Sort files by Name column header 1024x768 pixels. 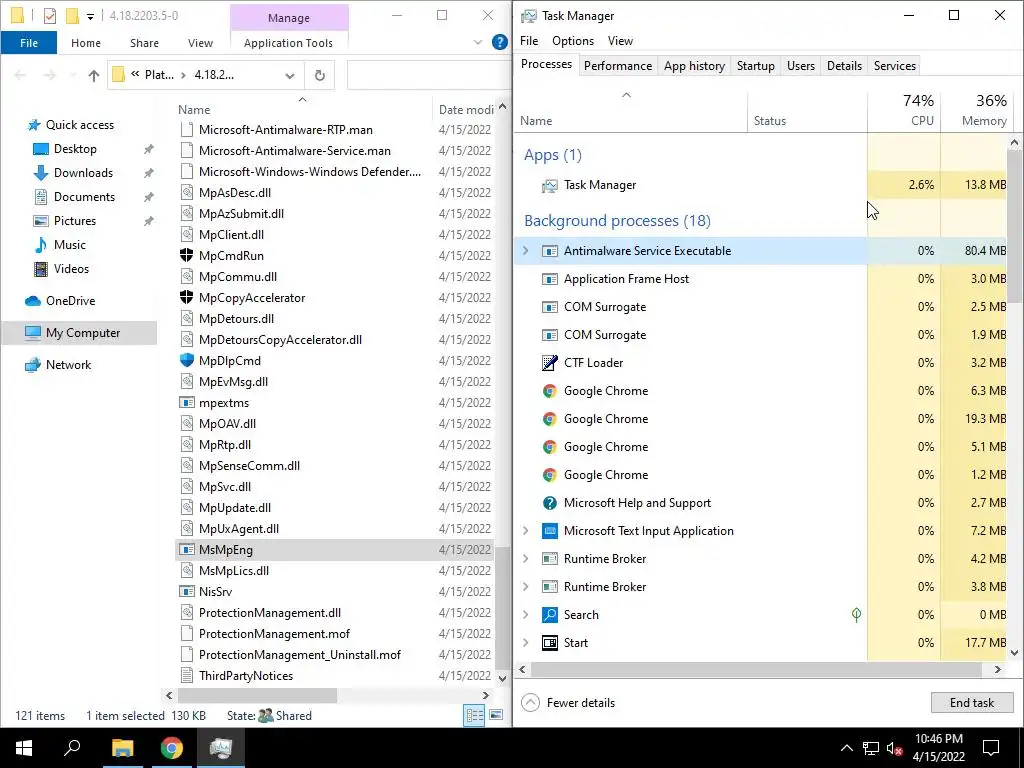[x=304, y=110]
